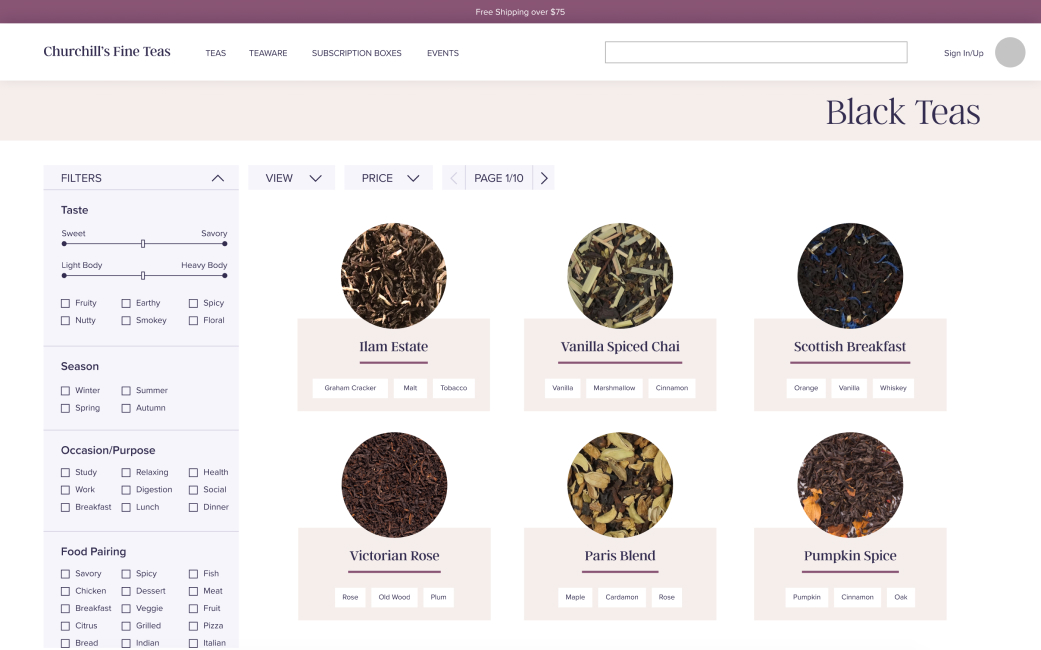Check the Social checkbox
1041x650 pixels.
(193, 490)
